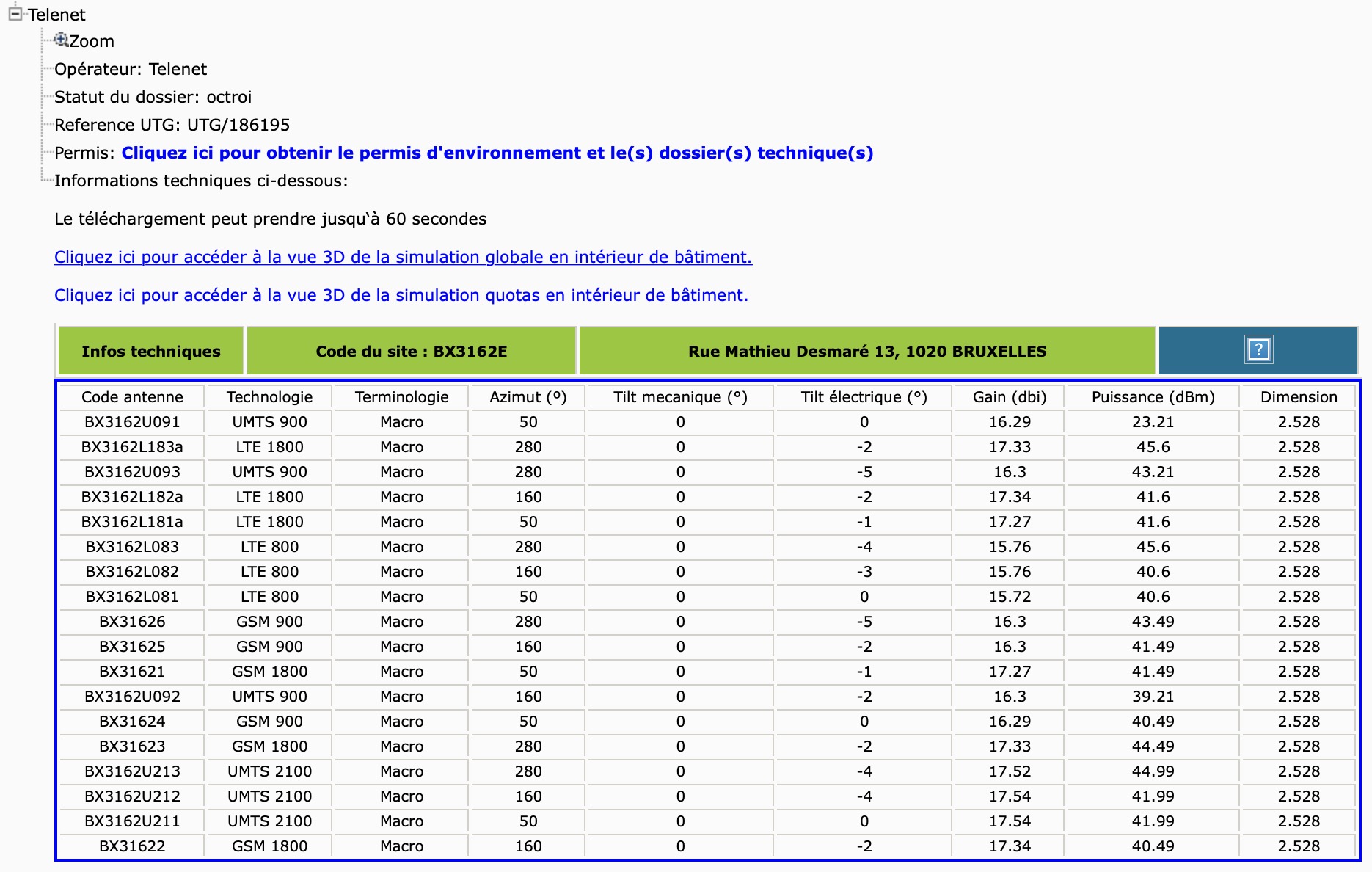Select antenna code BX3162L083

click(132, 547)
